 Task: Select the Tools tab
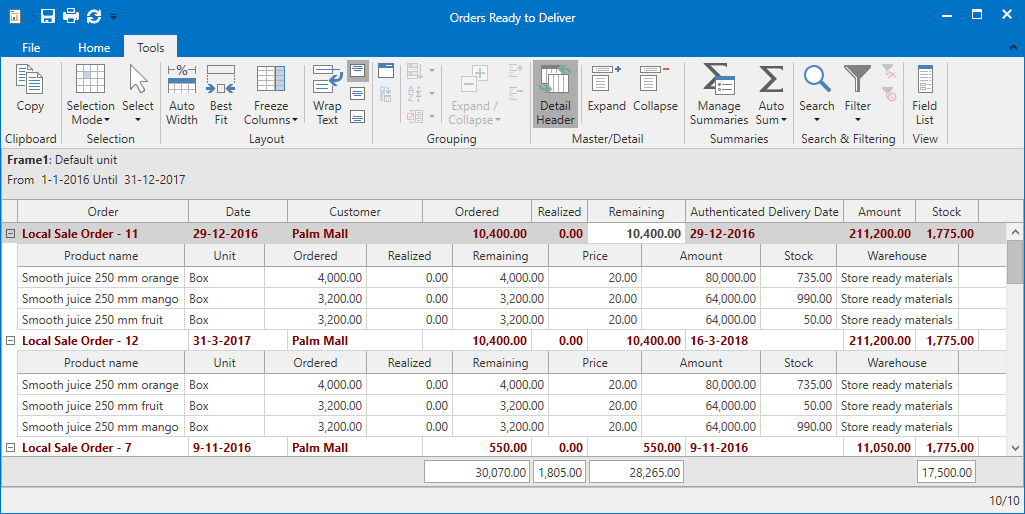150,48
